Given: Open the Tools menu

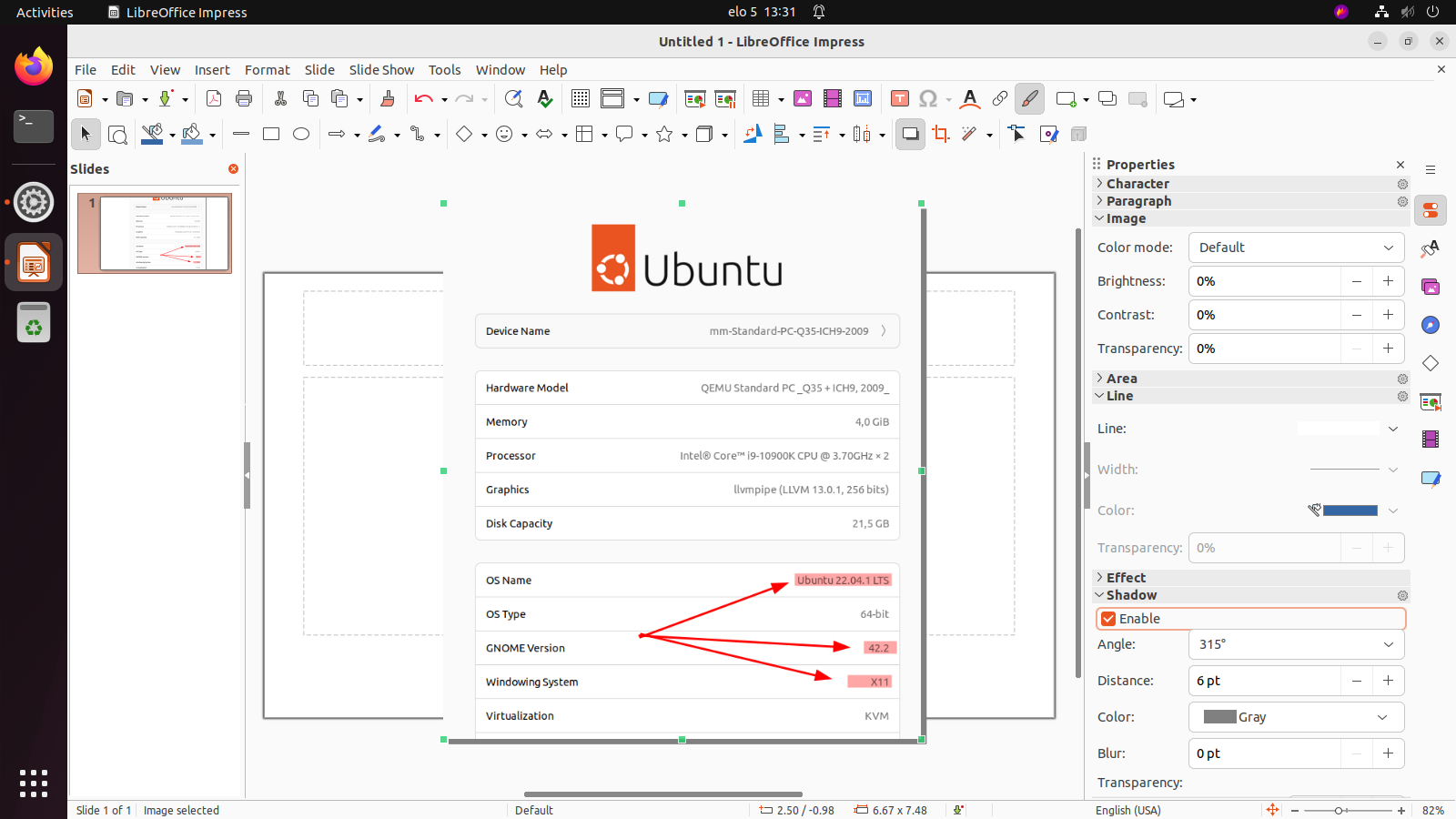Looking at the screenshot, I should [445, 70].
